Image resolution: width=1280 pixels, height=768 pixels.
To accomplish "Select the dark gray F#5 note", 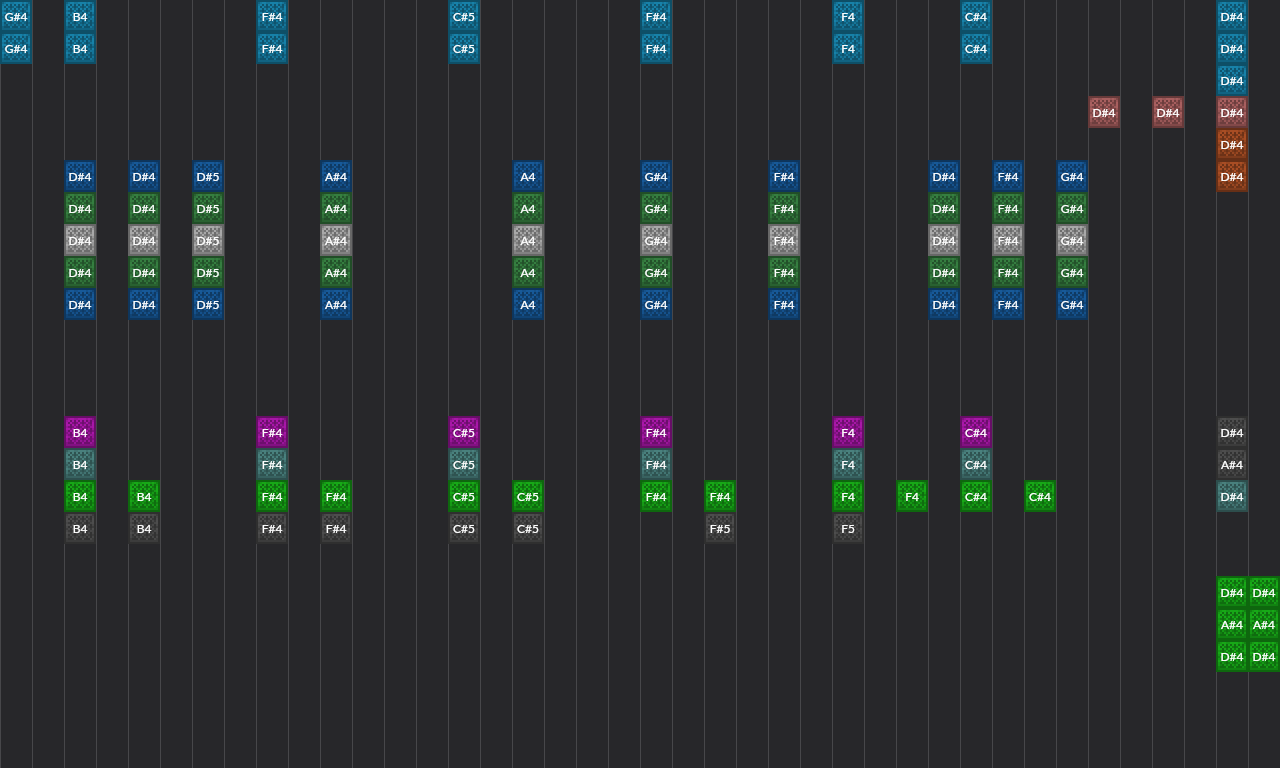I will pyautogui.click(x=720, y=529).
